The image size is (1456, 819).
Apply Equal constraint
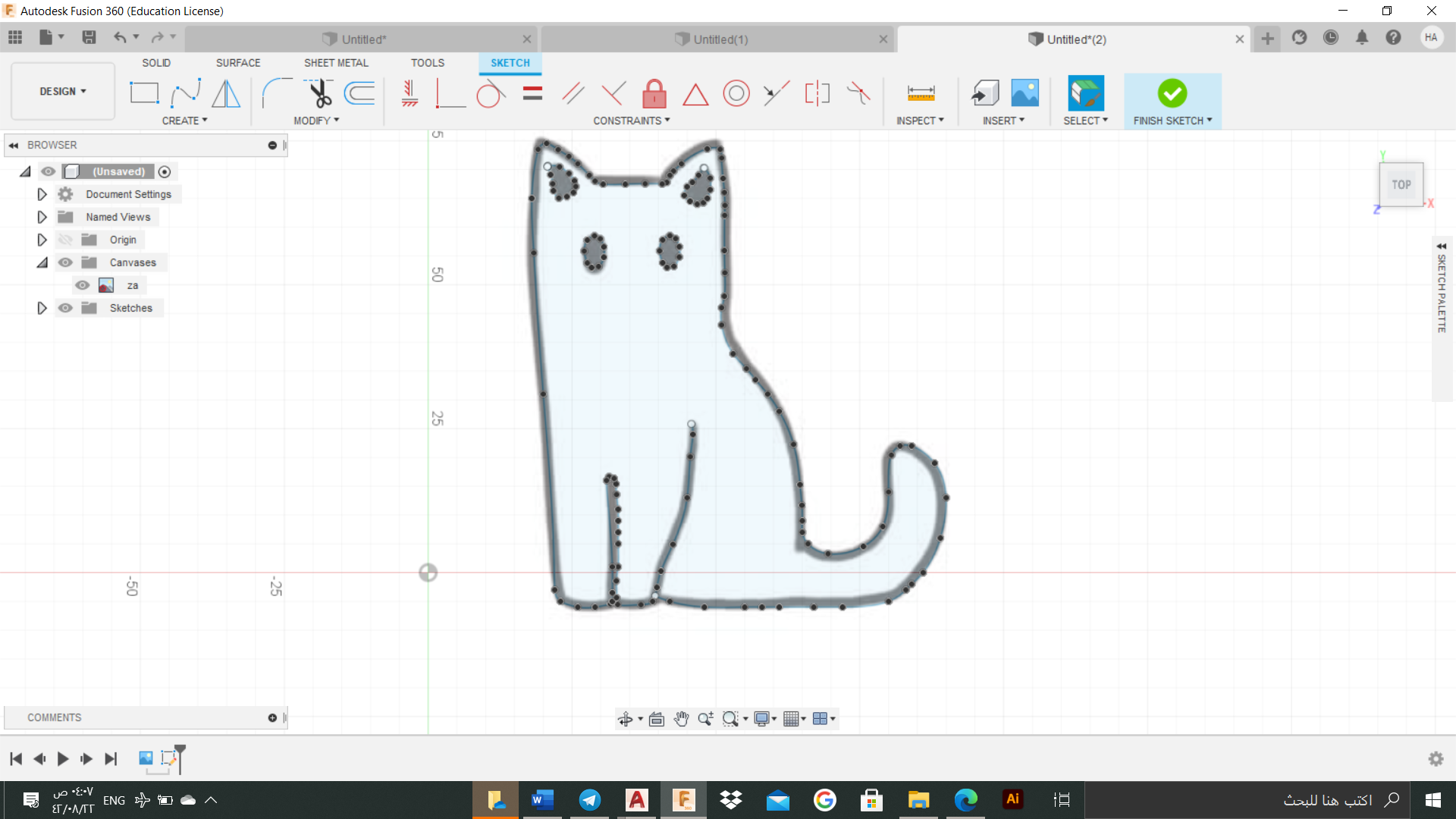(533, 93)
